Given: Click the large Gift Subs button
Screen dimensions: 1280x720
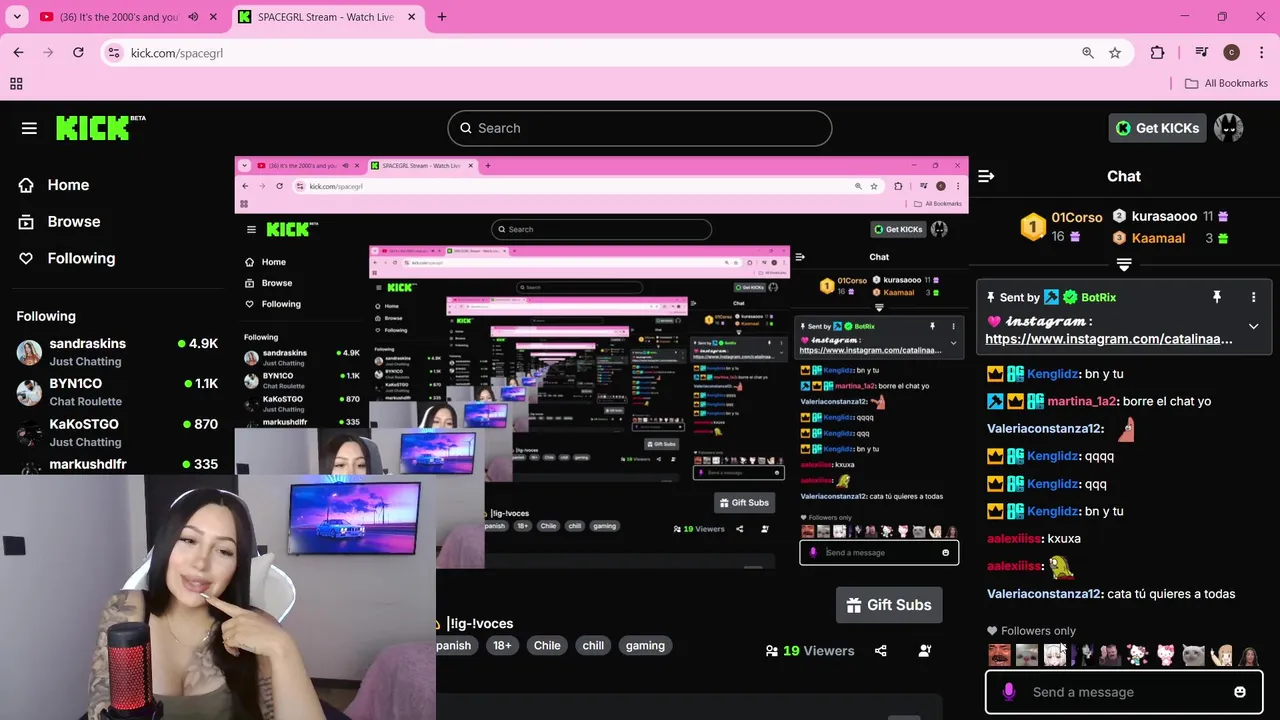Looking at the screenshot, I should click(889, 605).
